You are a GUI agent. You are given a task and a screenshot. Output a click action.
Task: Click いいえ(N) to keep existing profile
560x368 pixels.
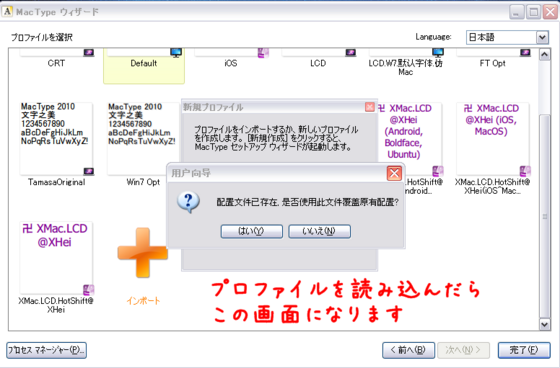319,231
